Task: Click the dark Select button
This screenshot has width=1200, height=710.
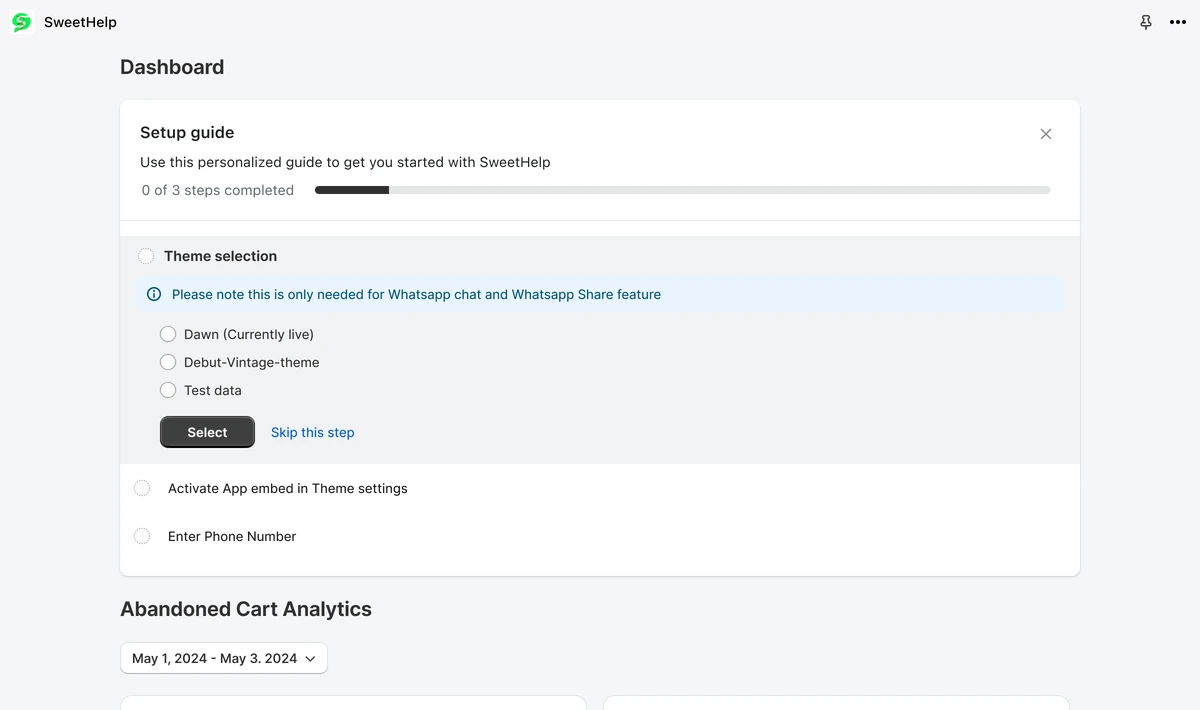Action: [207, 432]
